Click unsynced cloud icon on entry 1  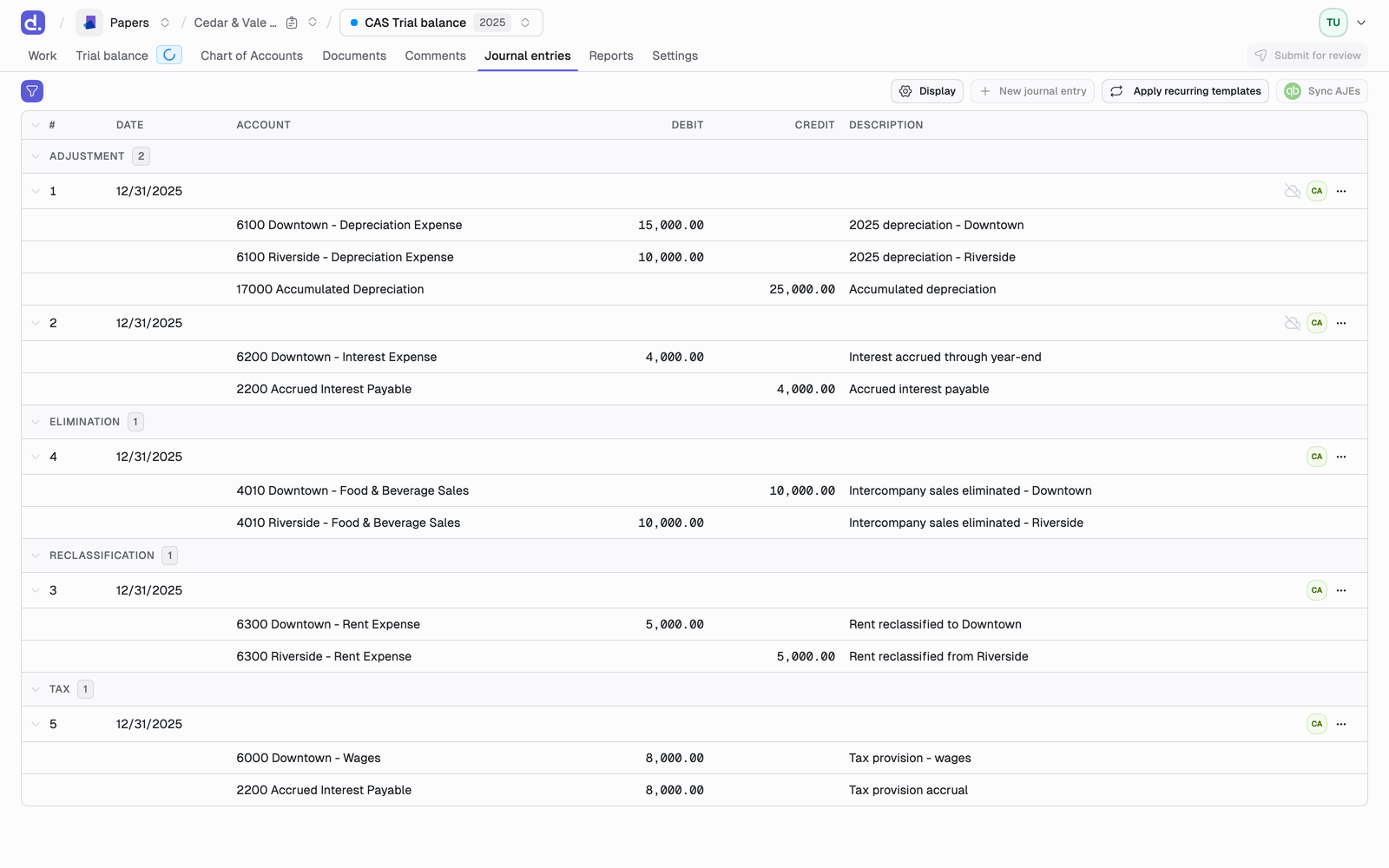click(x=1293, y=191)
